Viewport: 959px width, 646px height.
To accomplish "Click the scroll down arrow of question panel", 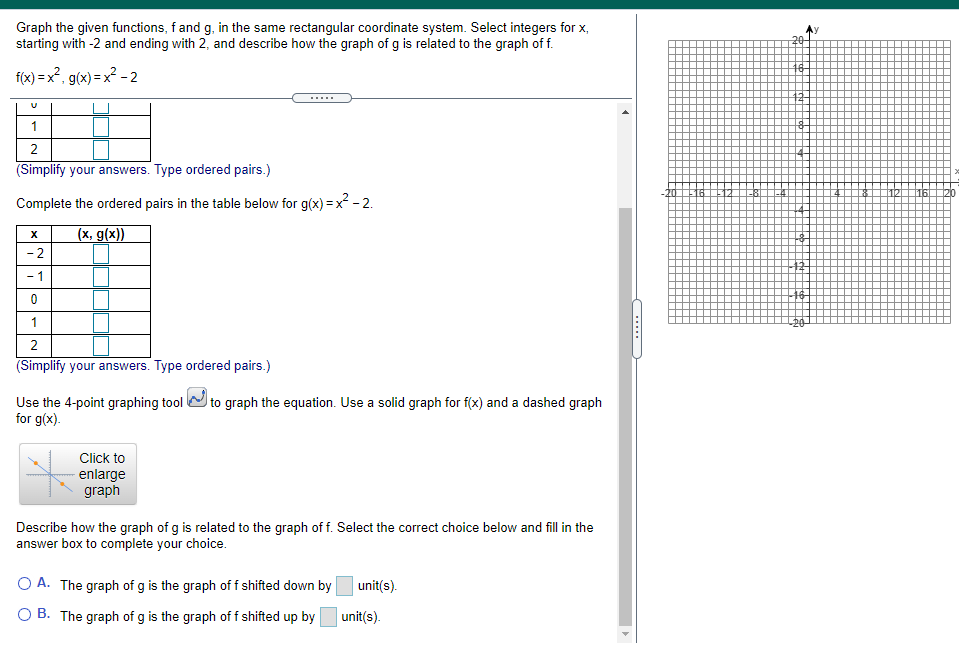I will [x=625, y=634].
